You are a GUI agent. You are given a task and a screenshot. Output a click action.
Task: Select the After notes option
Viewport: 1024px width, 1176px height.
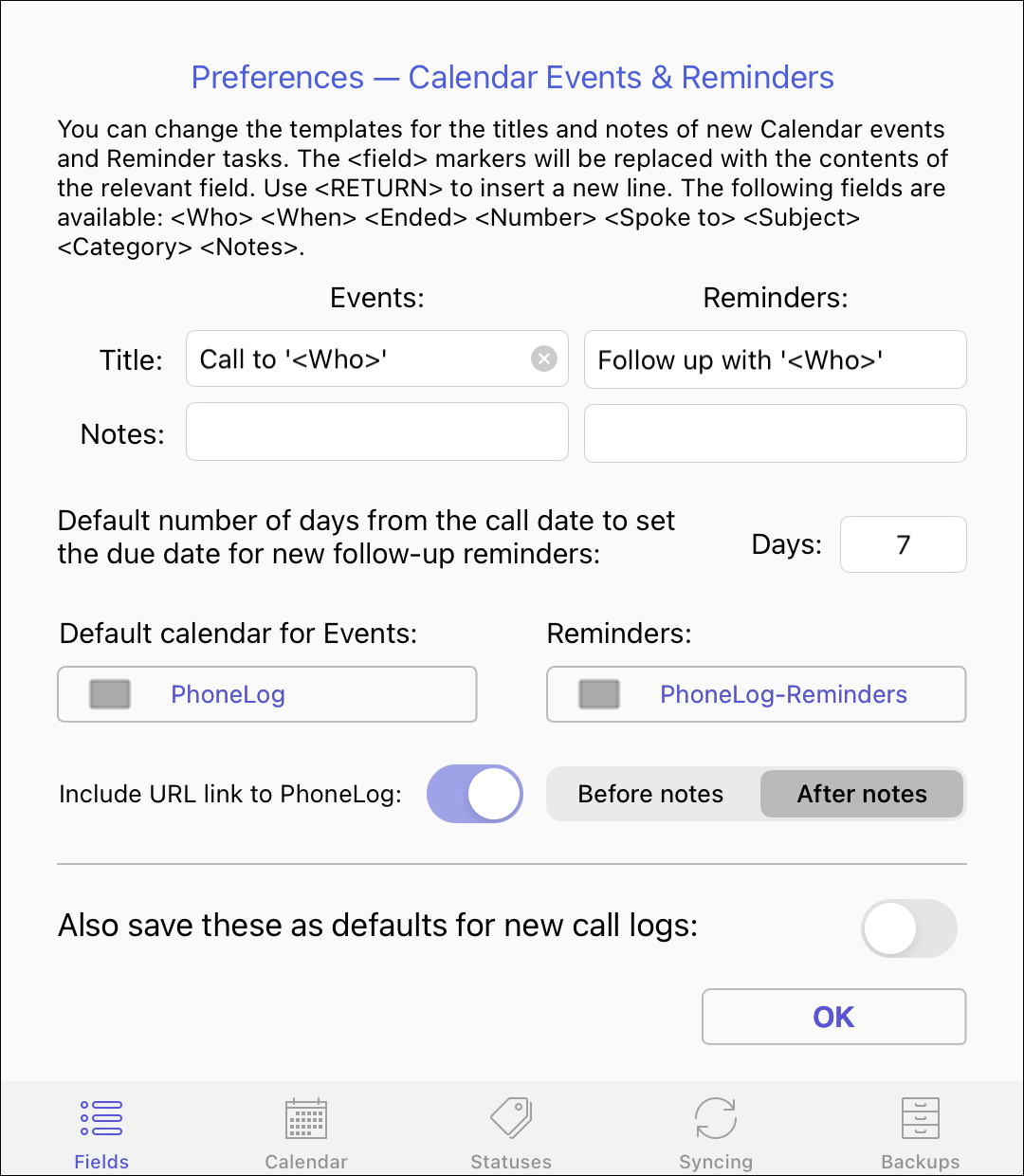pyautogui.click(x=862, y=794)
